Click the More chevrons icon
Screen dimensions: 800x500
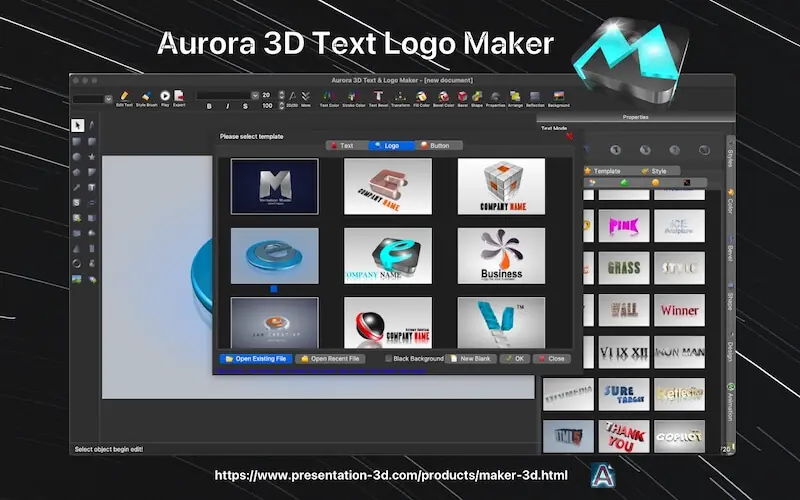pyautogui.click(x=306, y=98)
